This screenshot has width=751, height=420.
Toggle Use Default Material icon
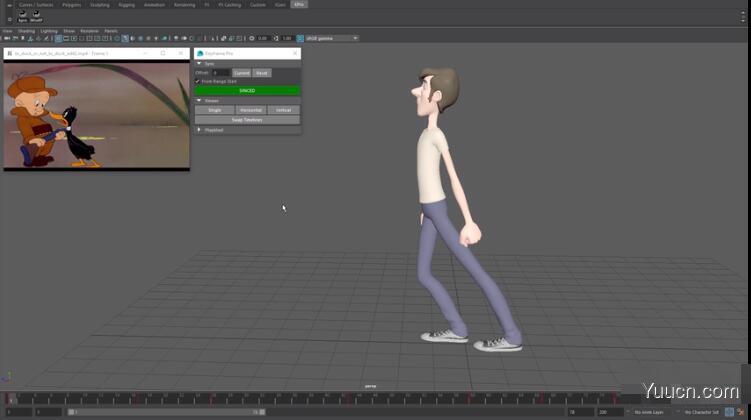pos(133,38)
